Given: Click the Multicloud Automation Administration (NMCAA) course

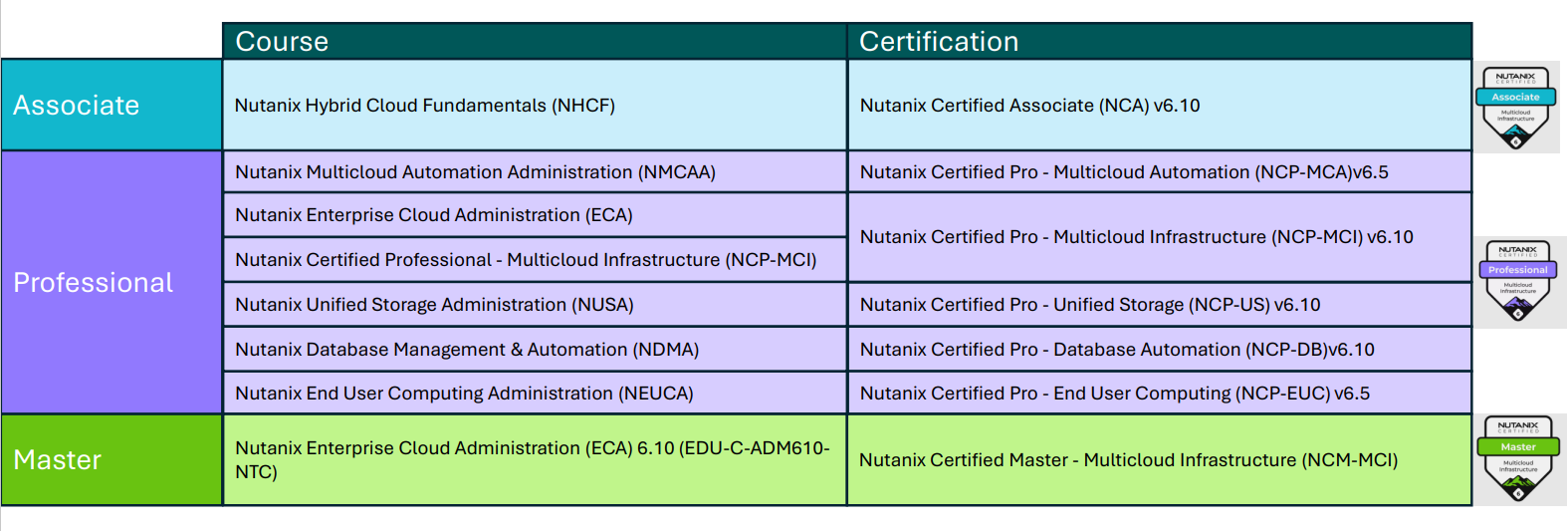Looking at the screenshot, I should click(x=475, y=172).
